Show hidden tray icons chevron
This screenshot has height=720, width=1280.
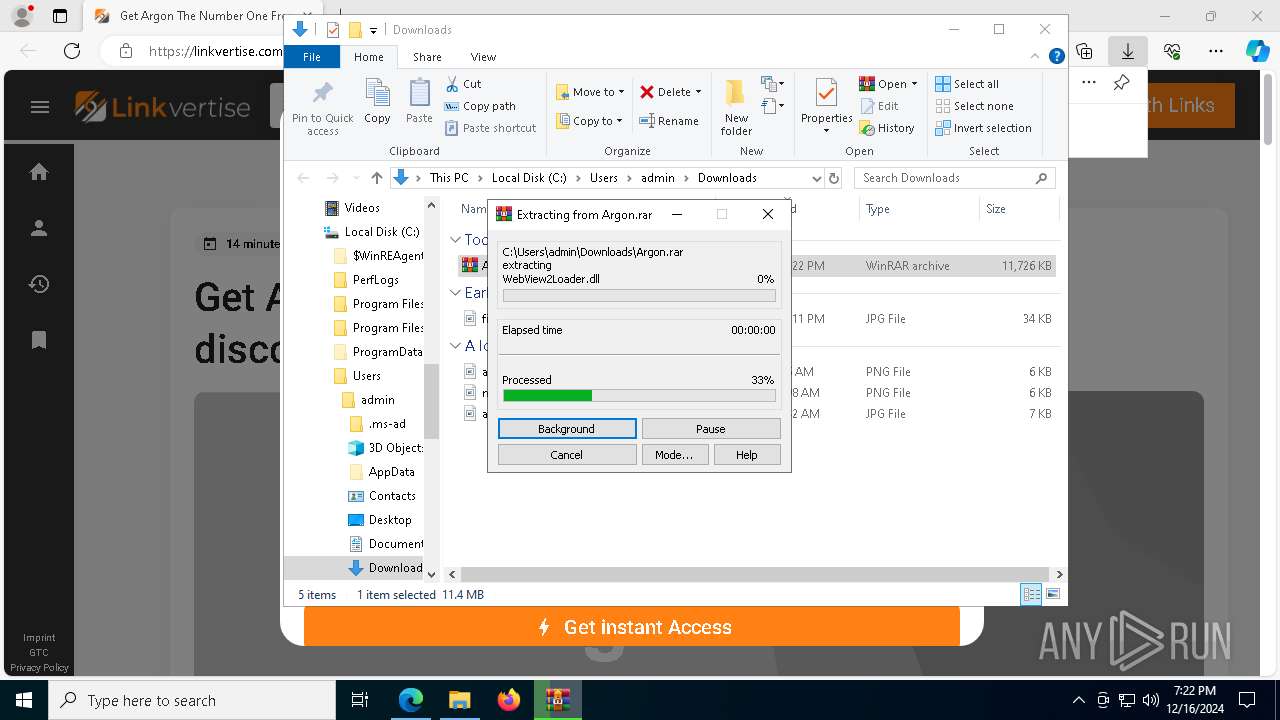point(1078,700)
